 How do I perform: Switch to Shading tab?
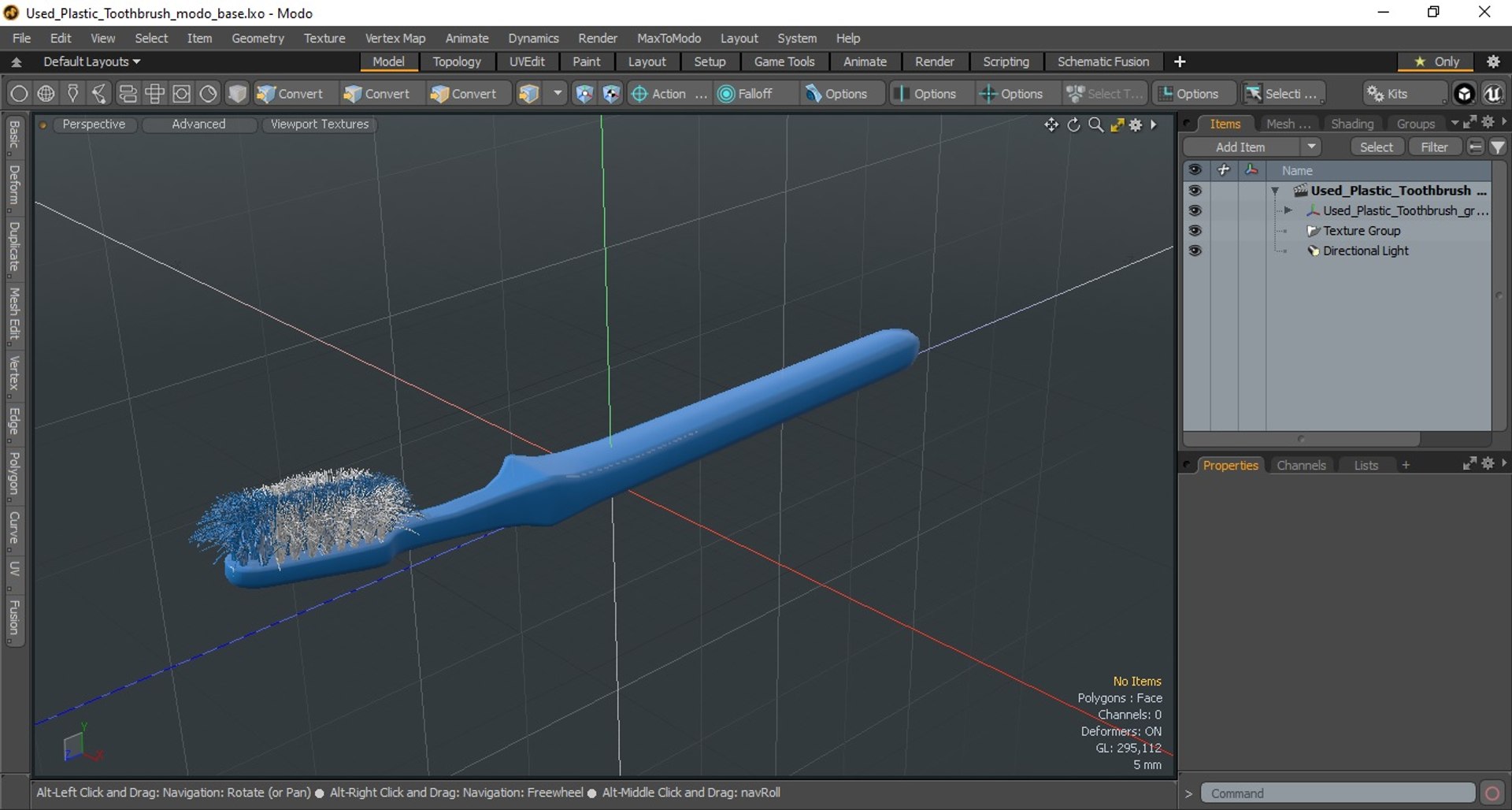[x=1352, y=124]
